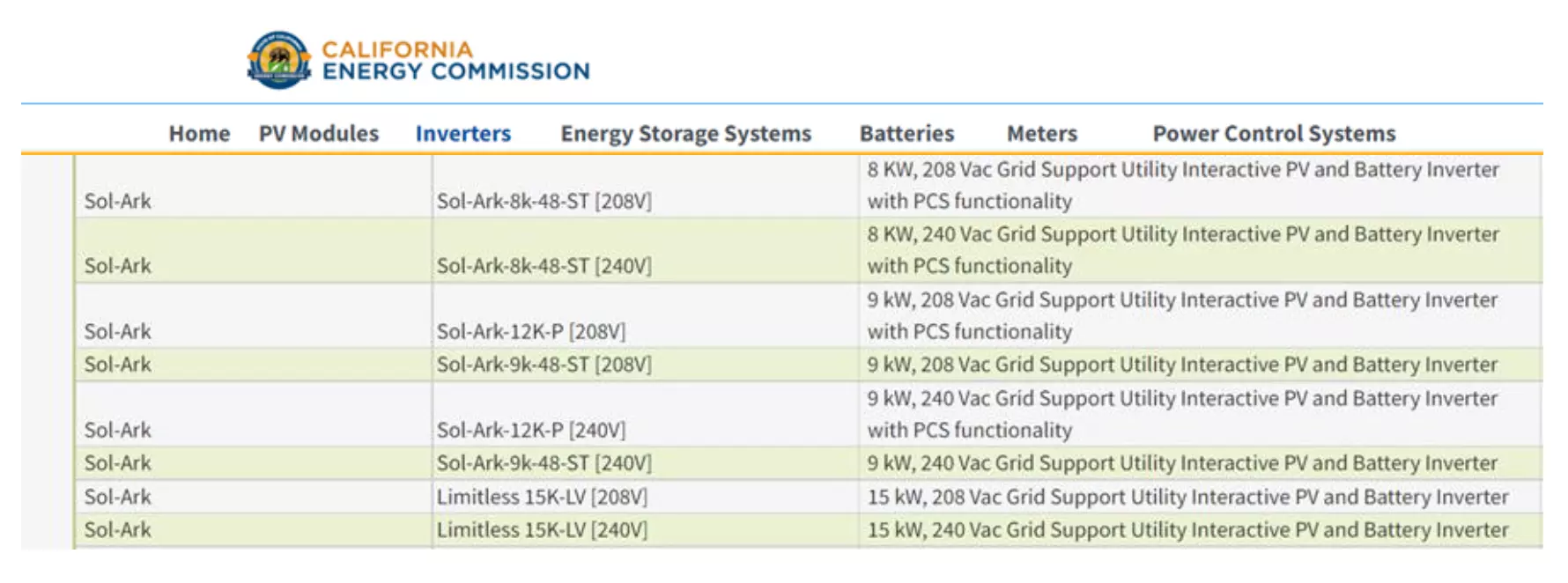Open Energy Storage Systems page
This screenshot has width=1568, height=583.
tap(685, 134)
